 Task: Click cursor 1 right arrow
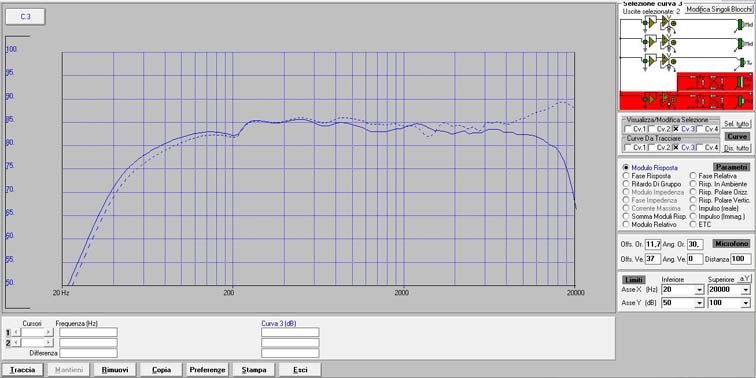[x=48, y=332]
